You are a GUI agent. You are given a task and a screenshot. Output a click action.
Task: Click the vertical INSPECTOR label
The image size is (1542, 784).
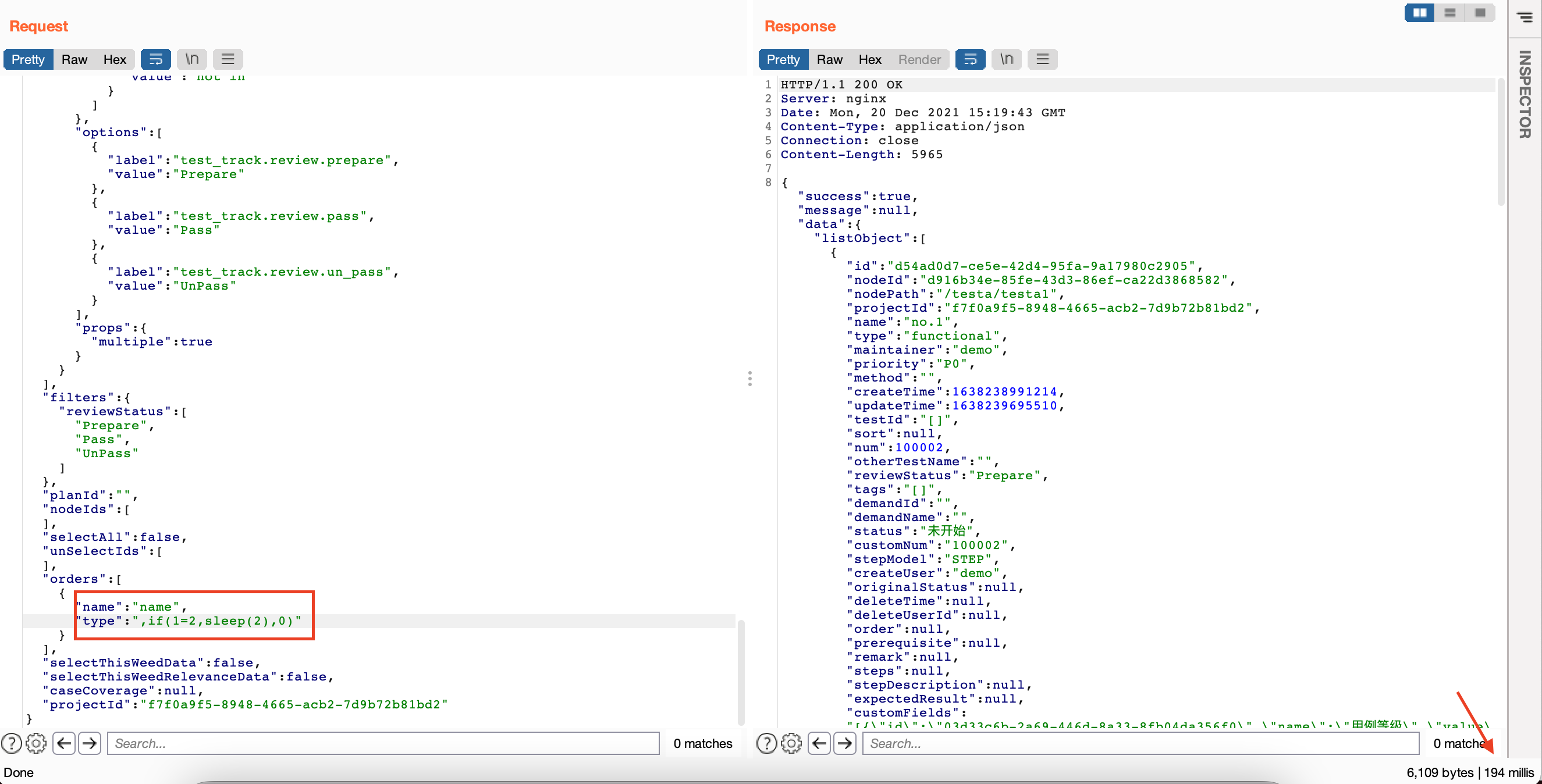(x=1524, y=95)
